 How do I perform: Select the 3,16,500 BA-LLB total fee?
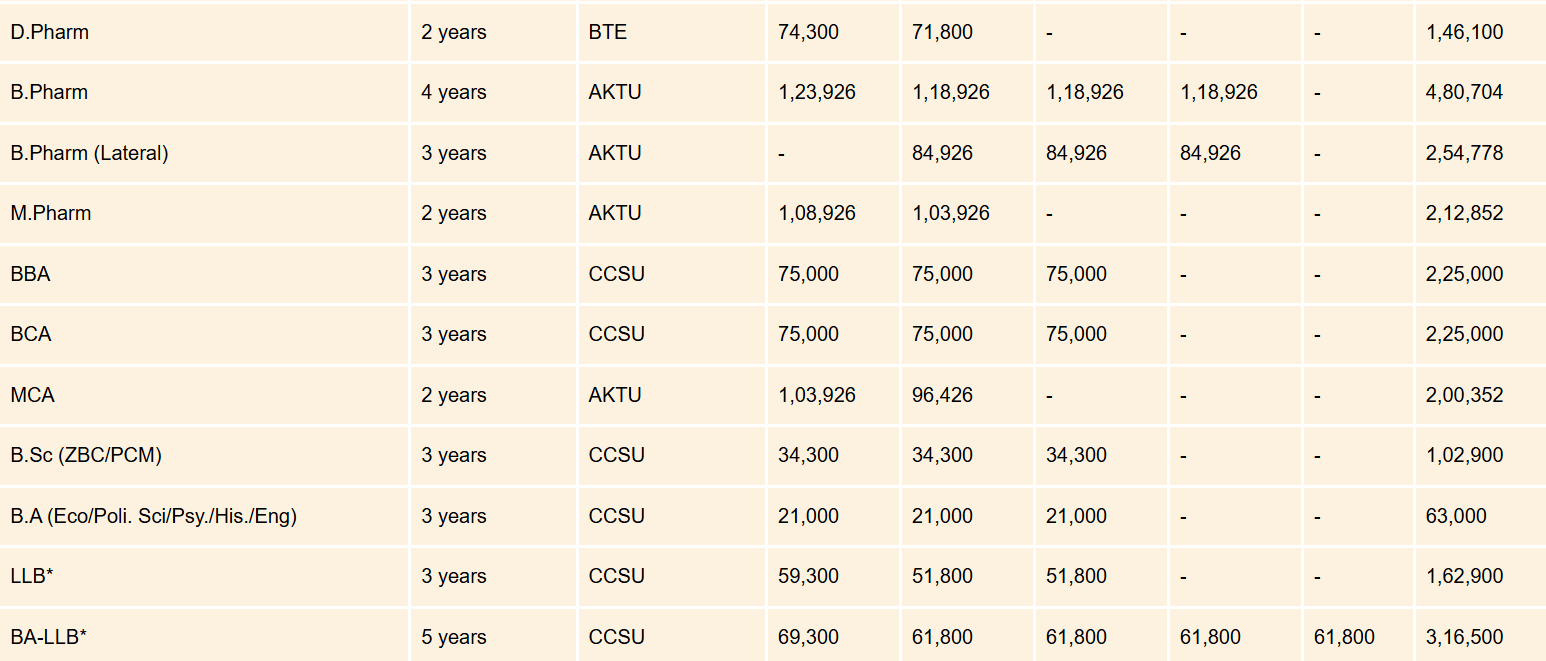1464,637
